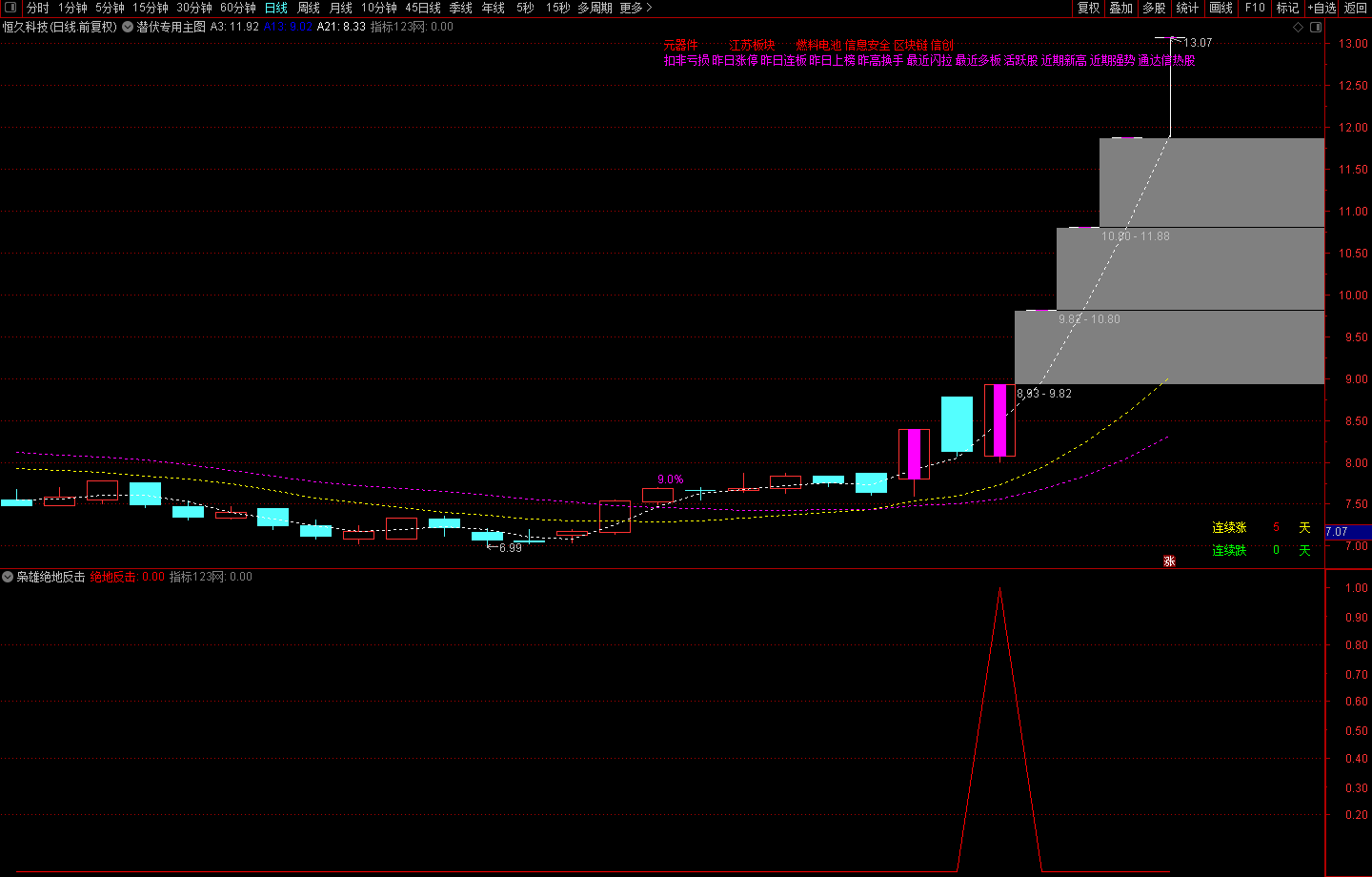Image resolution: width=1372 pixels, height=877 pixels.
Task: Add stock via +自选 button
Action: click(1322, 8)
